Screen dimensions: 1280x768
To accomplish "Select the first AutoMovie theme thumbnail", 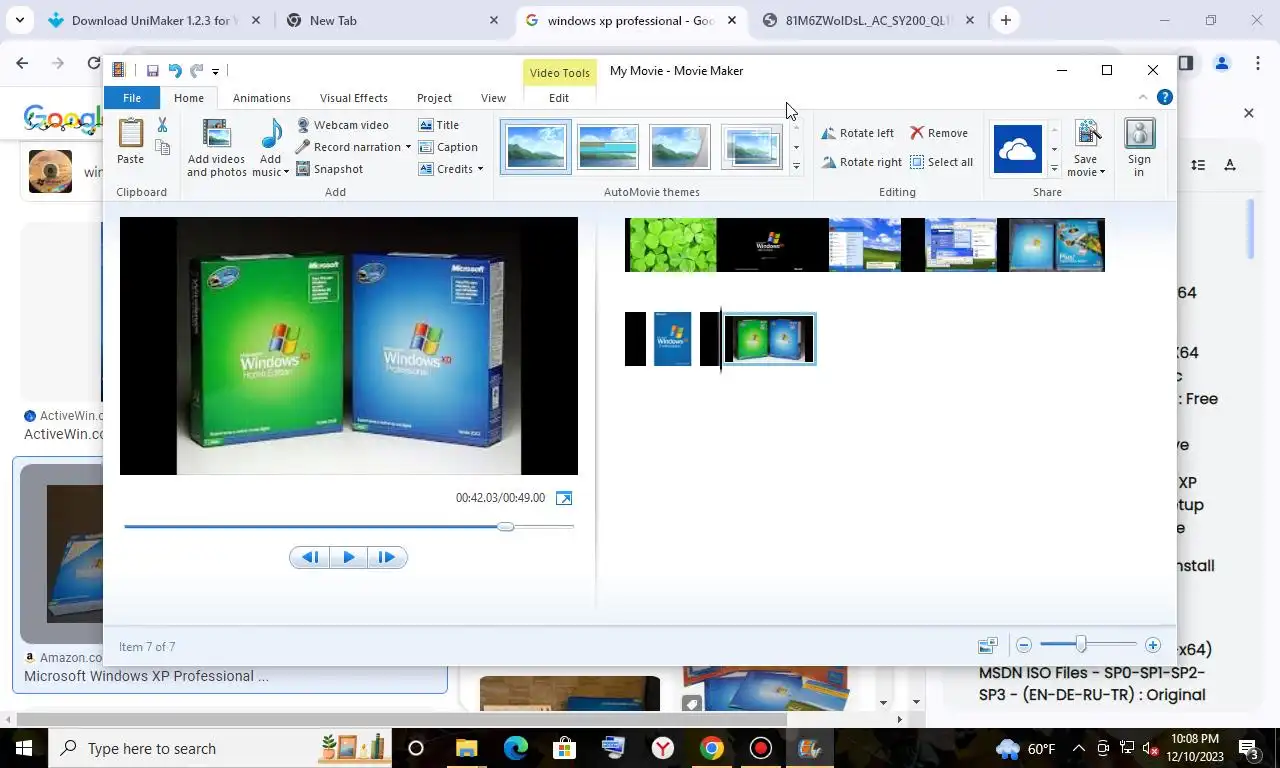I will click(x=536, y=147).
